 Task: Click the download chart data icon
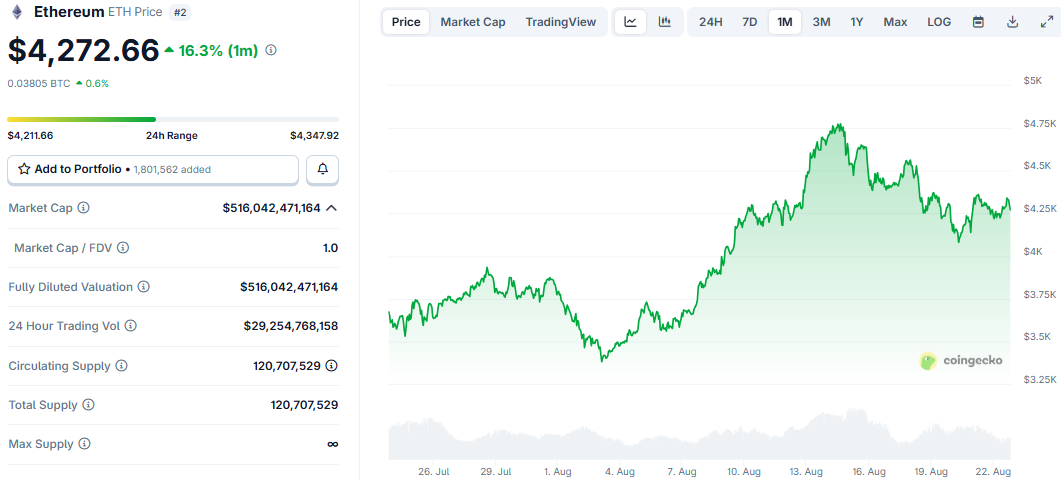(1012, 22)
